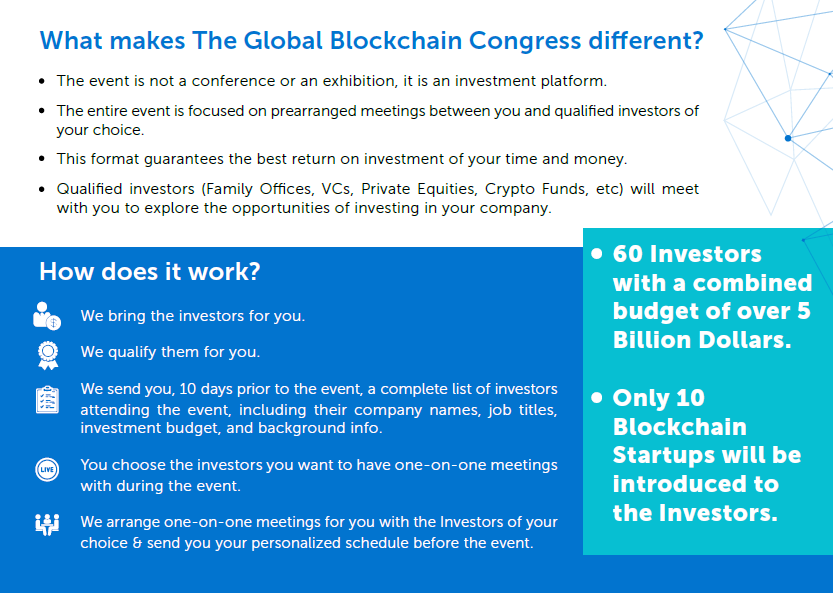The height and width of the screenshot is (593, 833).
Task: Click the one-on-one meeting people icon
Action: pyautogui.click(x=47, y=524)
